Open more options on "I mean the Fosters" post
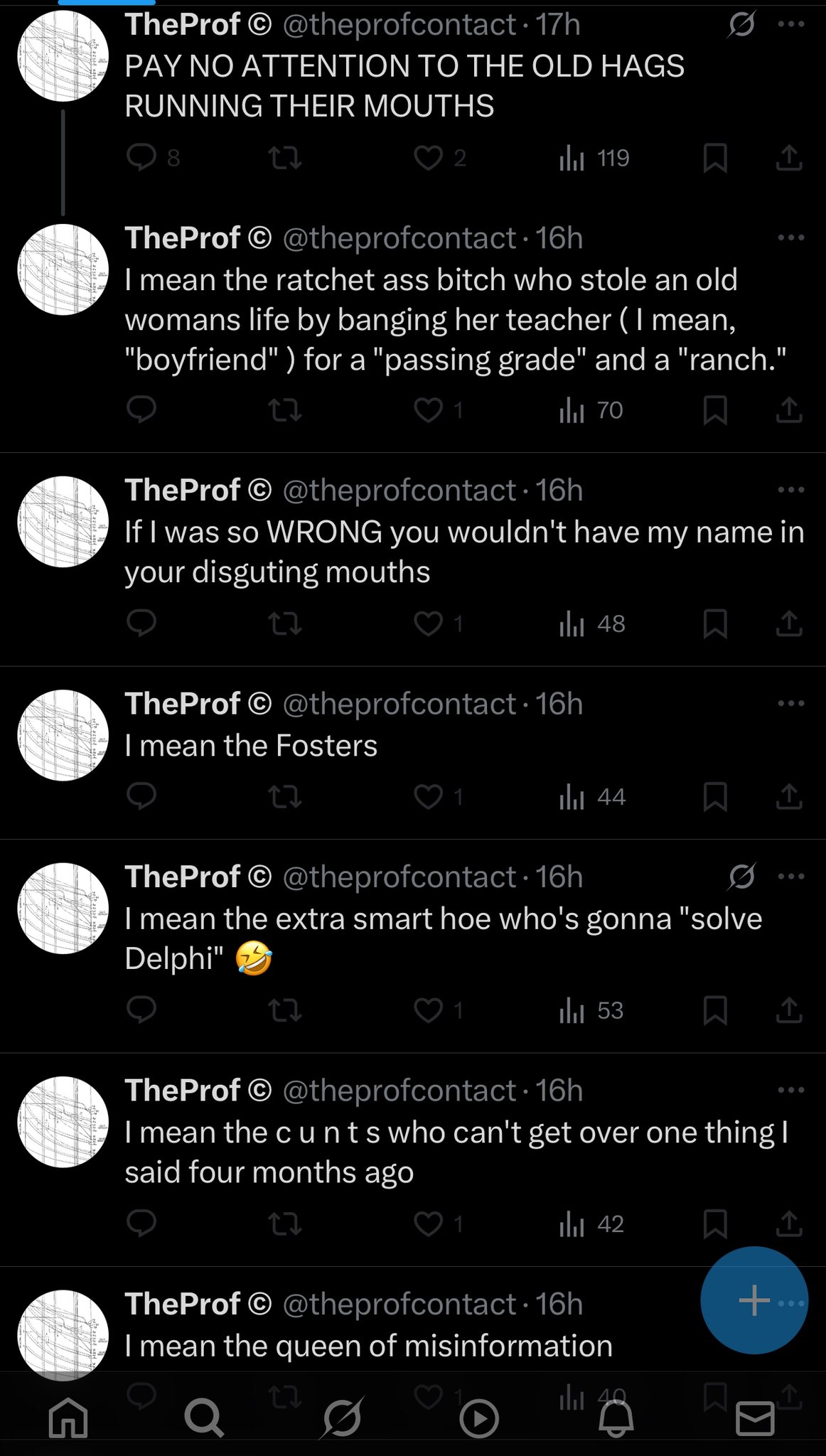Viewport: 826px width, 1456px height. click(790, 703)
